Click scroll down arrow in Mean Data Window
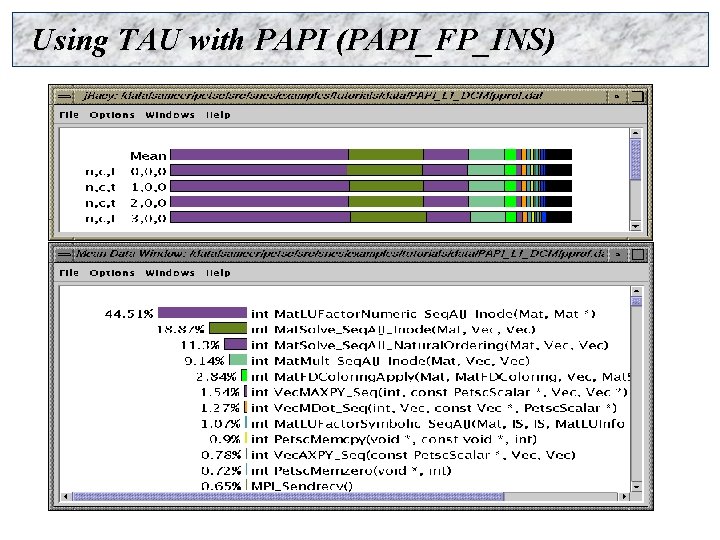 (x=636, y=486)
